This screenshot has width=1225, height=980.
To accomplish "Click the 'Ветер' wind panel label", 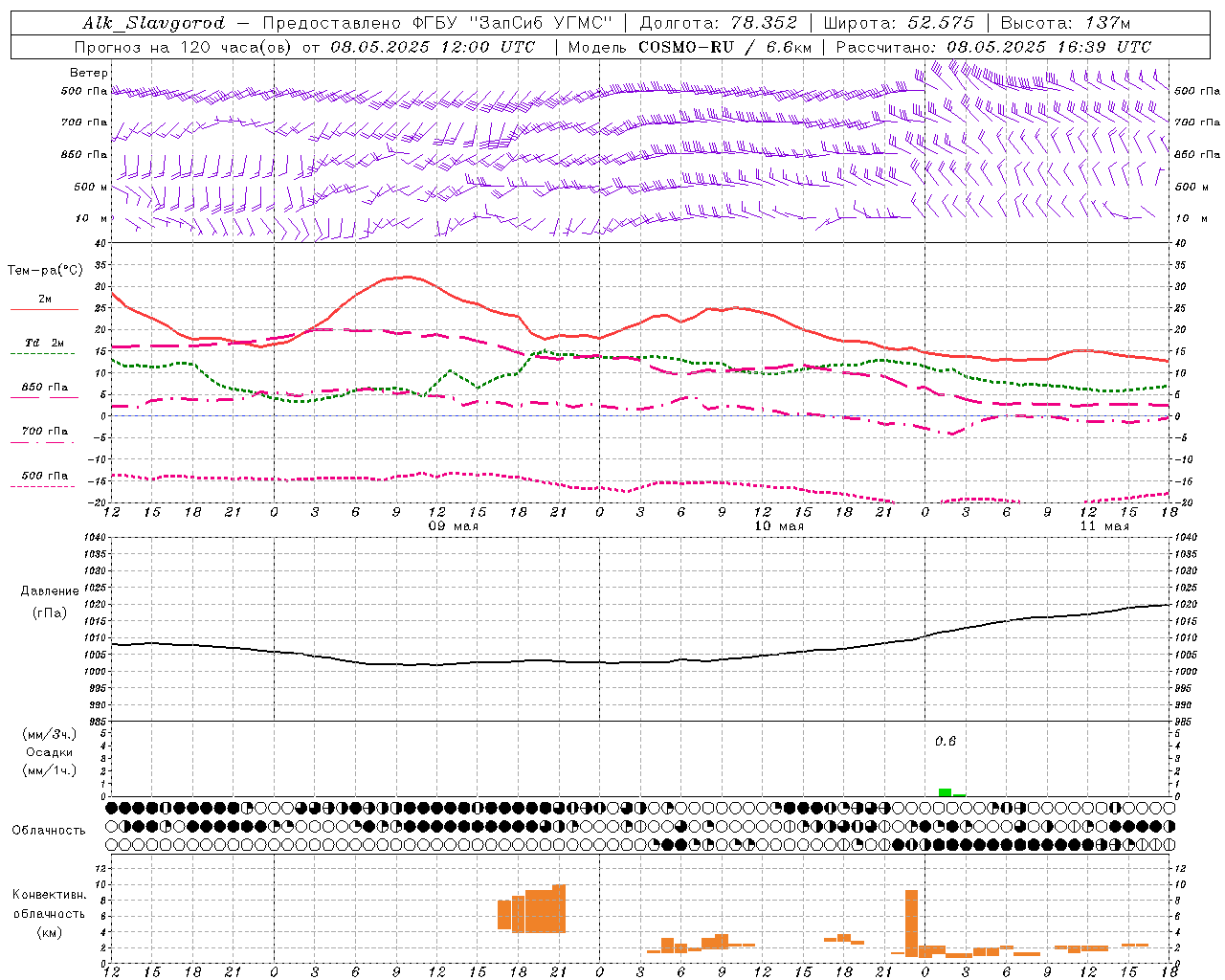I will tap(89, 73).
